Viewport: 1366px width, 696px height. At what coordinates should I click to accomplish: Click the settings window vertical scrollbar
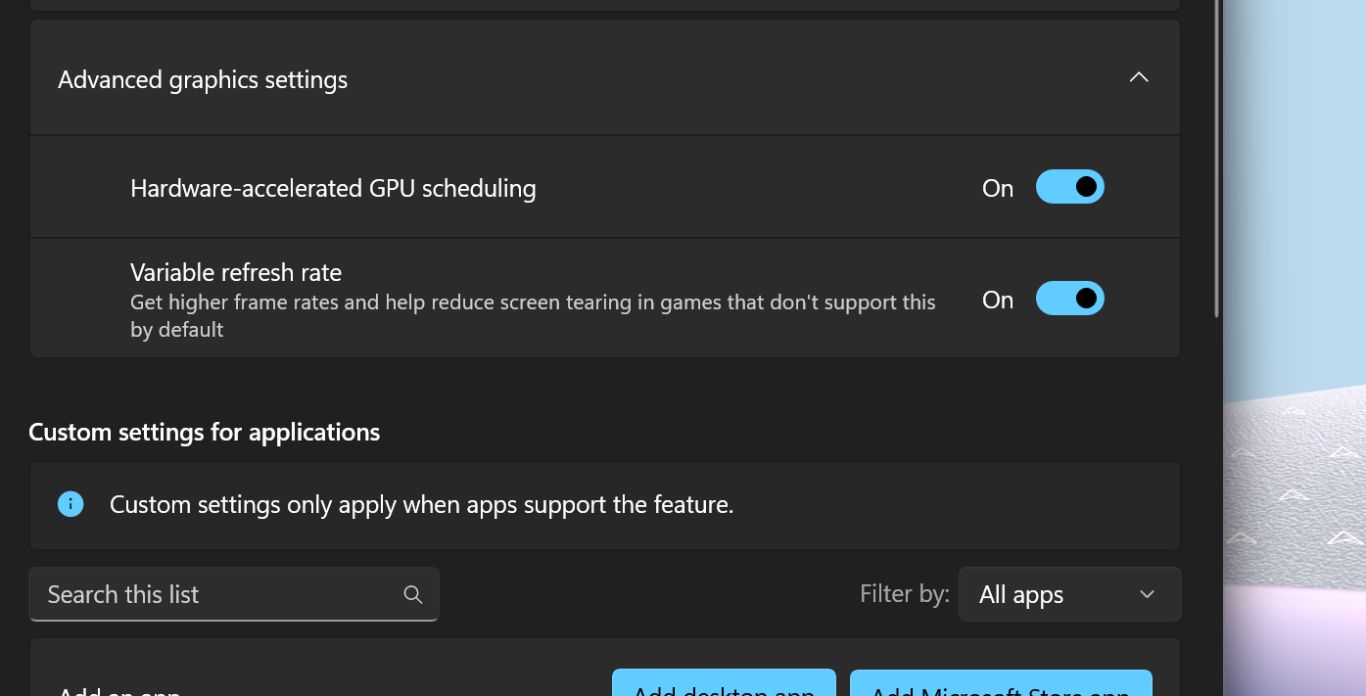point(1216,160)
